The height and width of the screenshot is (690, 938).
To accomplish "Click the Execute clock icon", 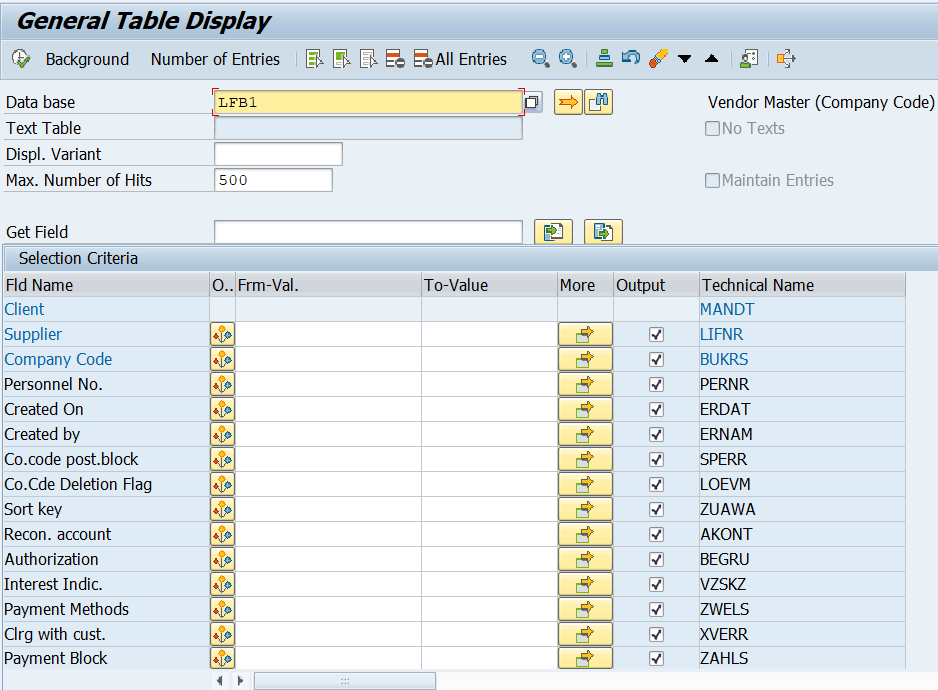I will (21, 59).
